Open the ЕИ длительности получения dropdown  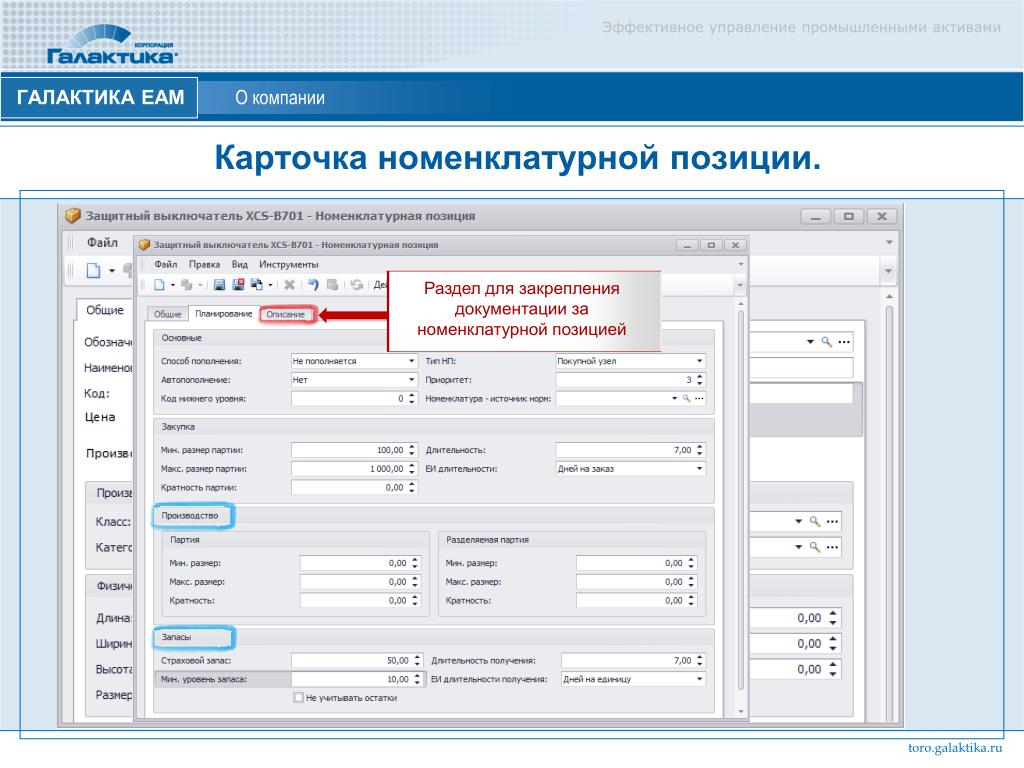(699, 679)
